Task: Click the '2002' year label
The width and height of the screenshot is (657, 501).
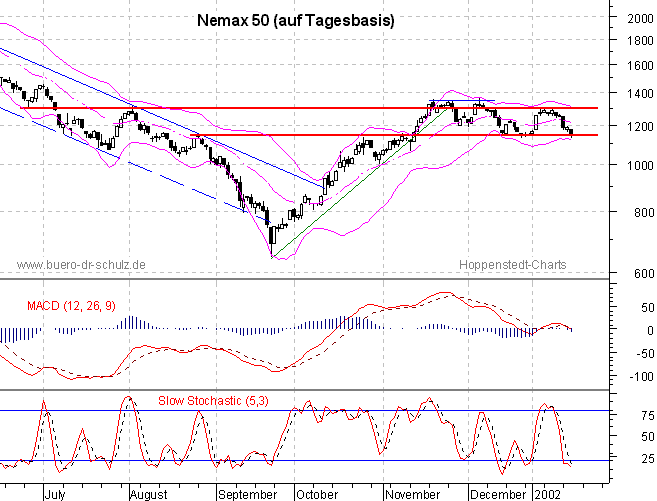Action: 547,495
